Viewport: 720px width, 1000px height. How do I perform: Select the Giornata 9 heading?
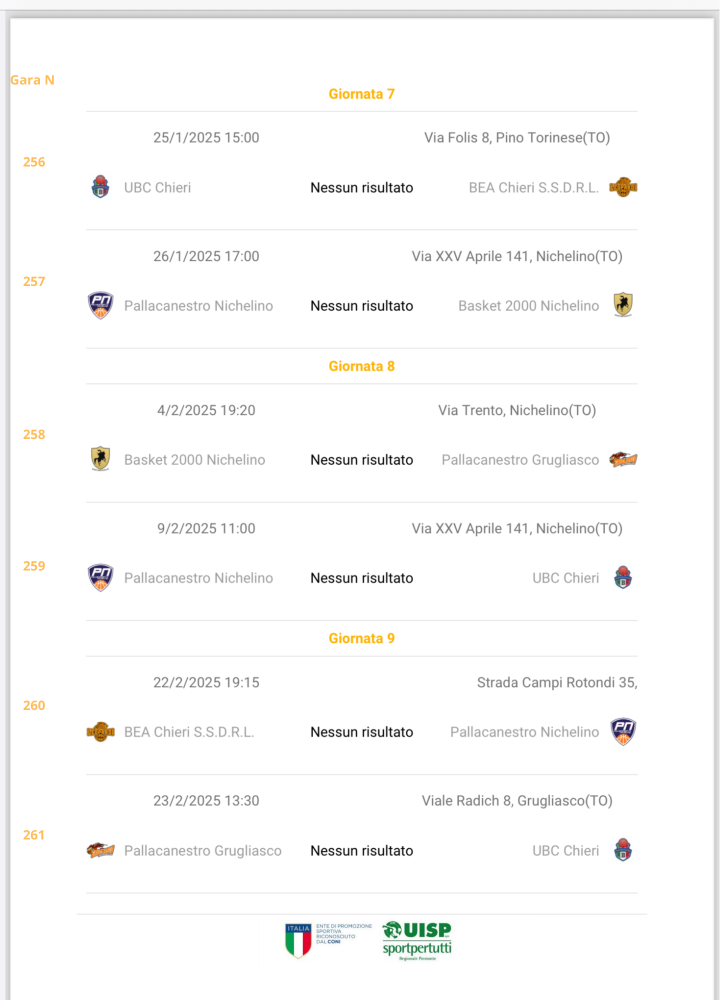(362, 638)
